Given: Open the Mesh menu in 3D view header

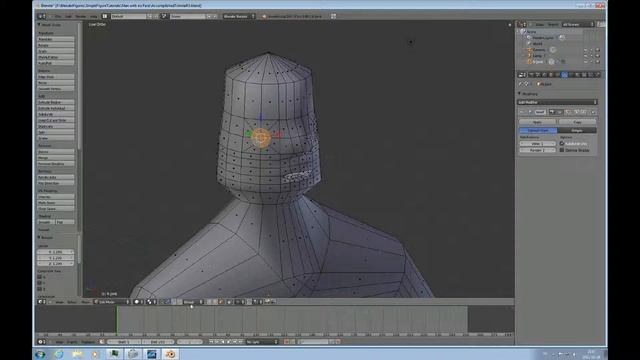Looking at the screenshot, I should 85,302.
